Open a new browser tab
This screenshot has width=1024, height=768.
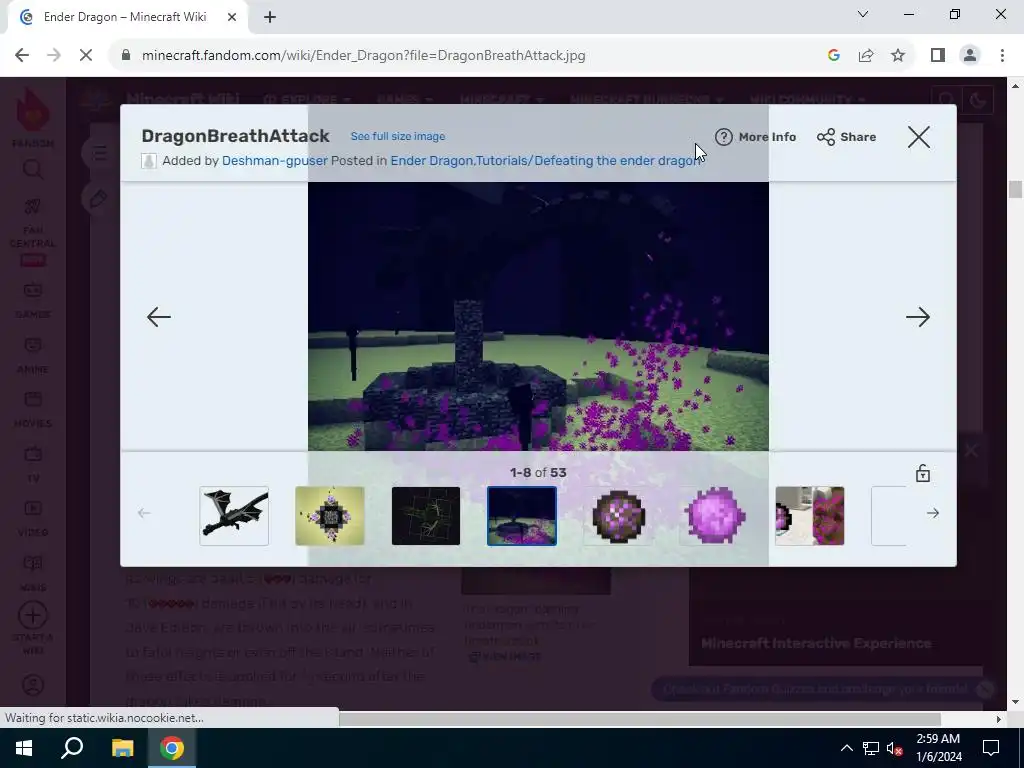[x=270, y=18]
